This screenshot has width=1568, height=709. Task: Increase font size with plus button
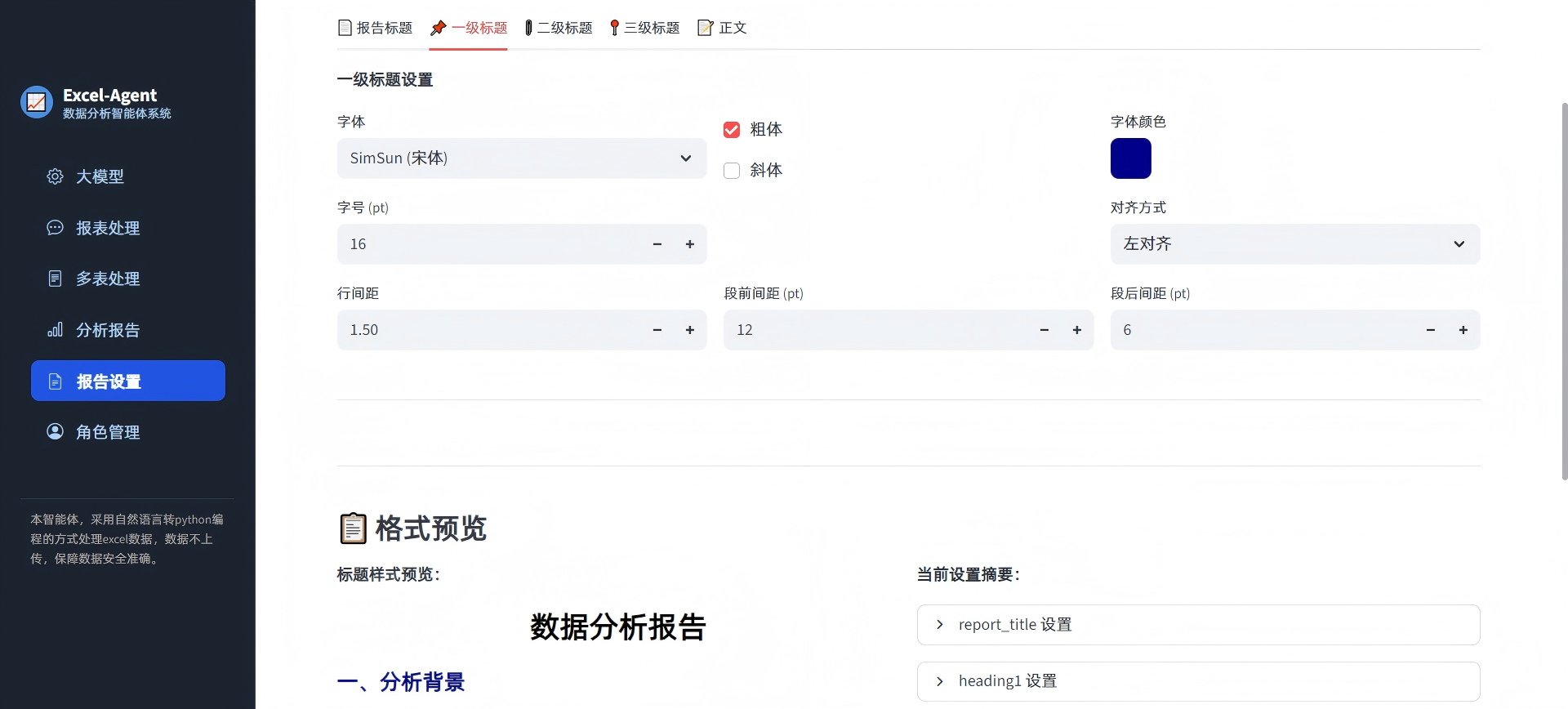(689, 244)
